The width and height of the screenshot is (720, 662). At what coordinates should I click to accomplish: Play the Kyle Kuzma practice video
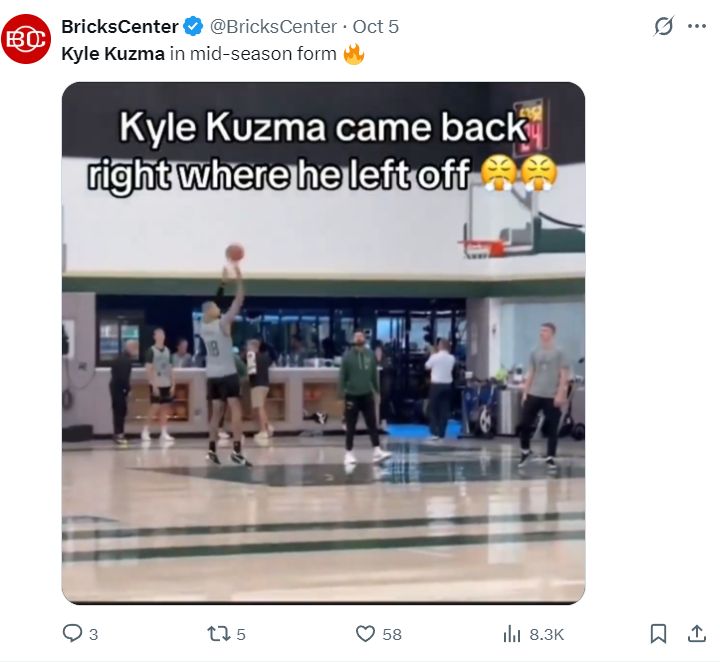(323, 343)
